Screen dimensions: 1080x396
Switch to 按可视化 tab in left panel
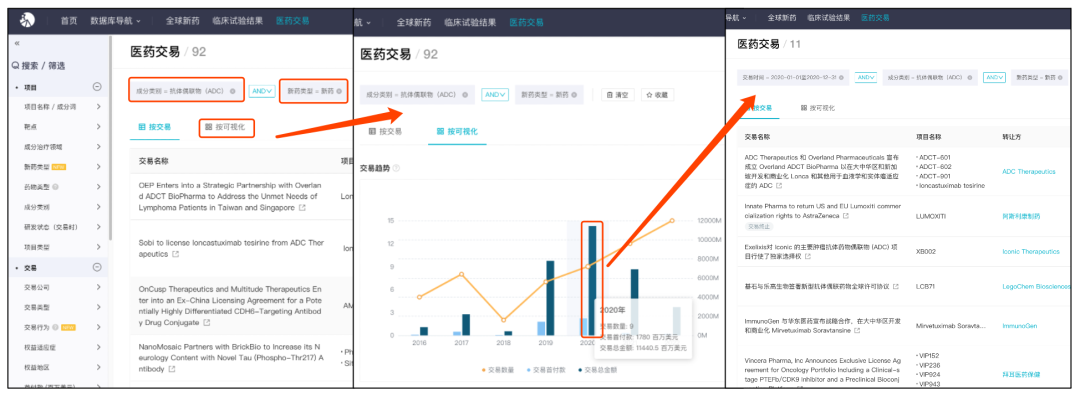click(x=226, y=127)
